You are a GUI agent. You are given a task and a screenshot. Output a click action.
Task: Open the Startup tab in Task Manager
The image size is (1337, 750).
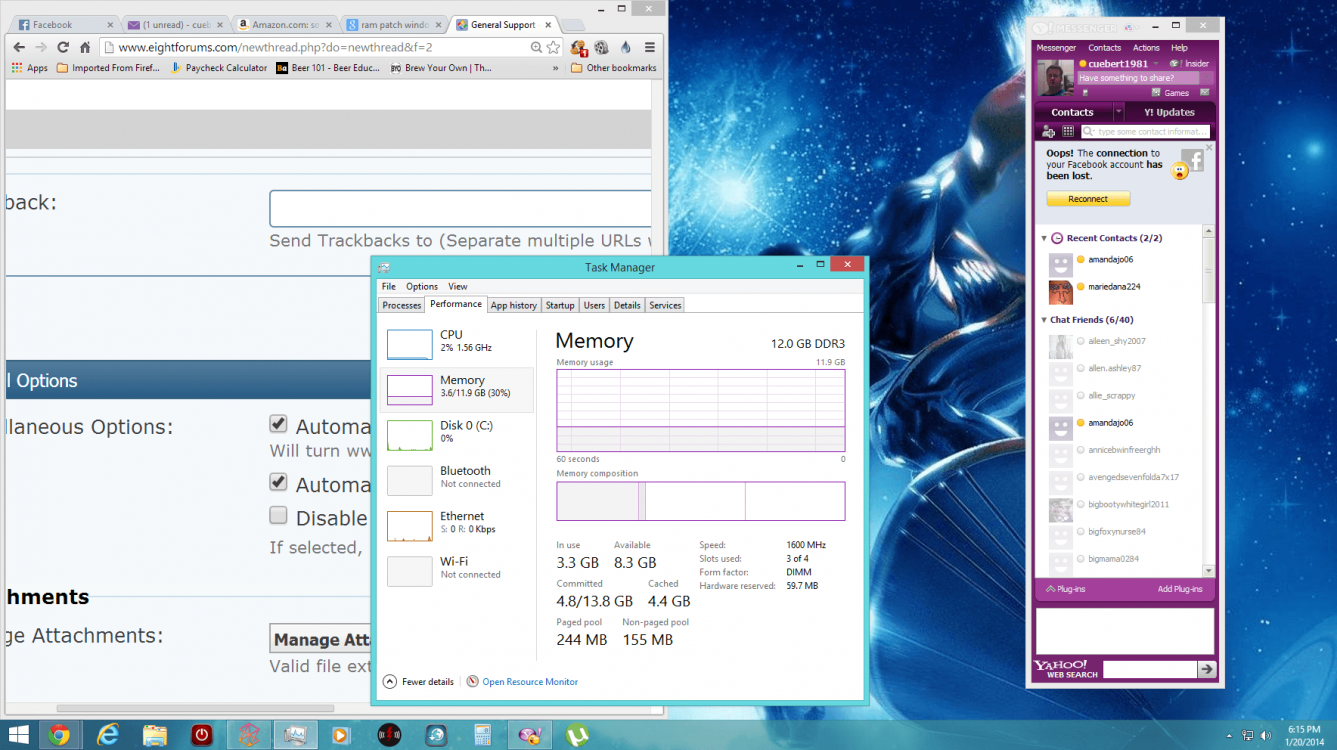pos(560,305)
